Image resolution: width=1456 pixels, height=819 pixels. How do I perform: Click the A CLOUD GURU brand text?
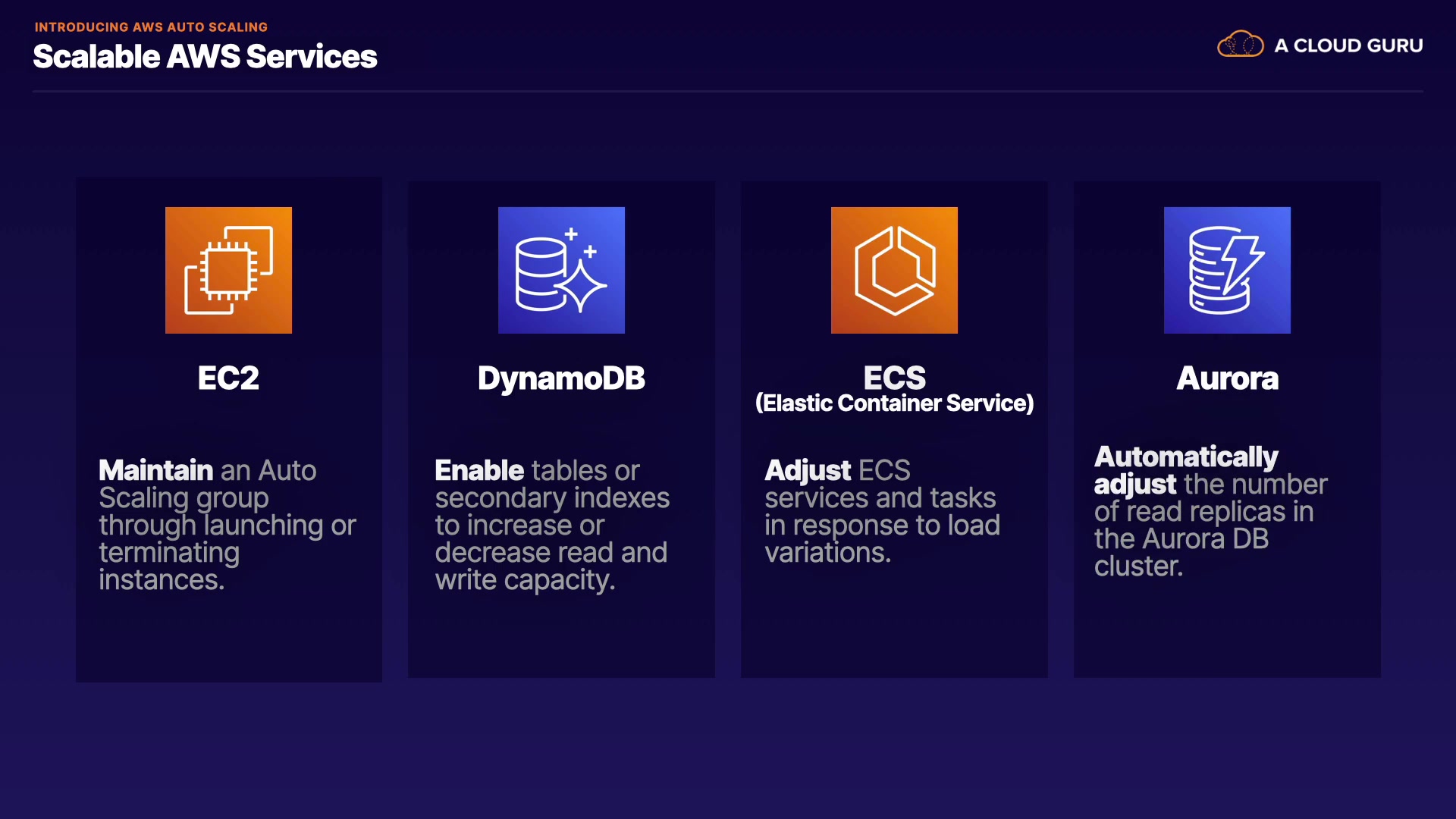[x=1348, y=45]
